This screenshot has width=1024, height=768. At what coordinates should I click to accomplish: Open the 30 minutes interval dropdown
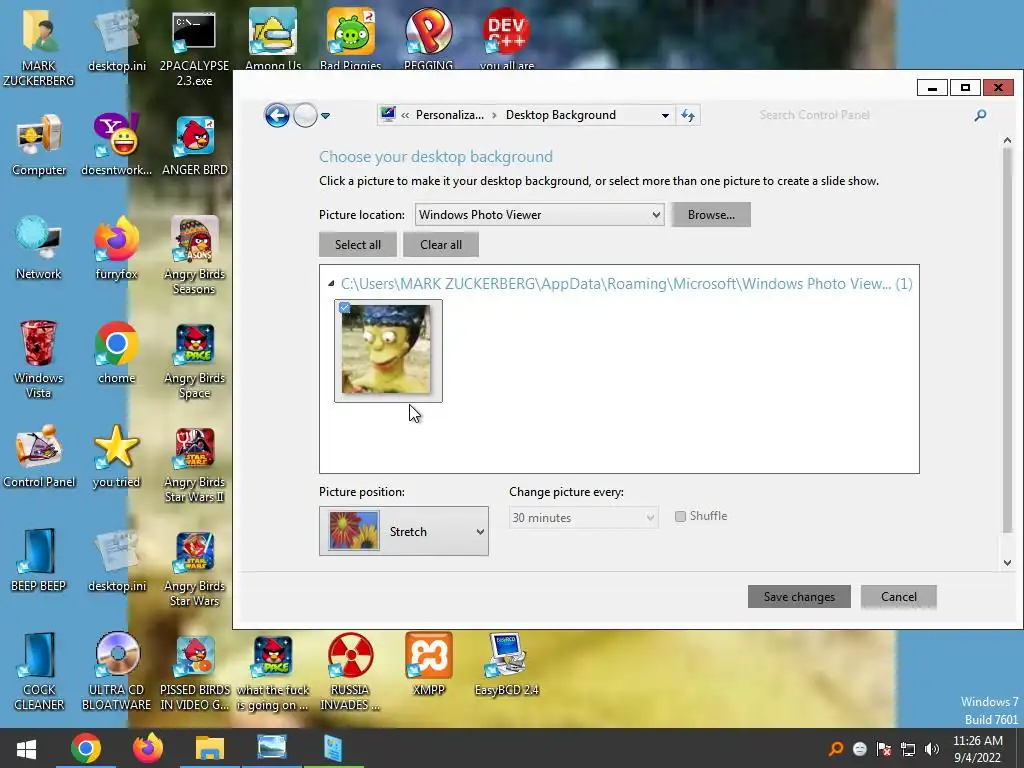[x=583, y=517]
